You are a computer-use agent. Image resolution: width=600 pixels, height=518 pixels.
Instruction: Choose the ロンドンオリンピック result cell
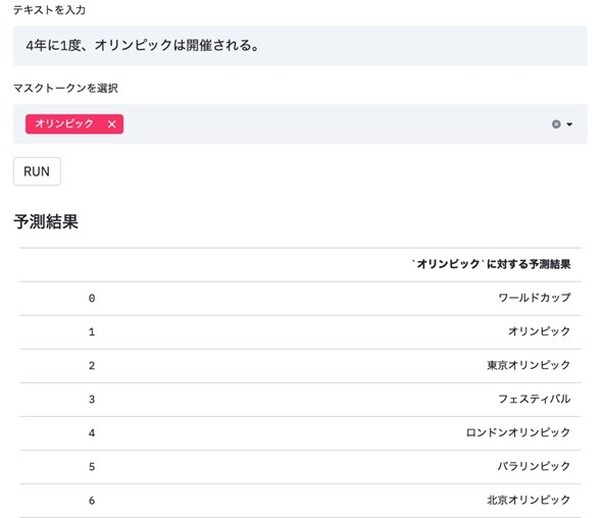click(x=518, y=432)
